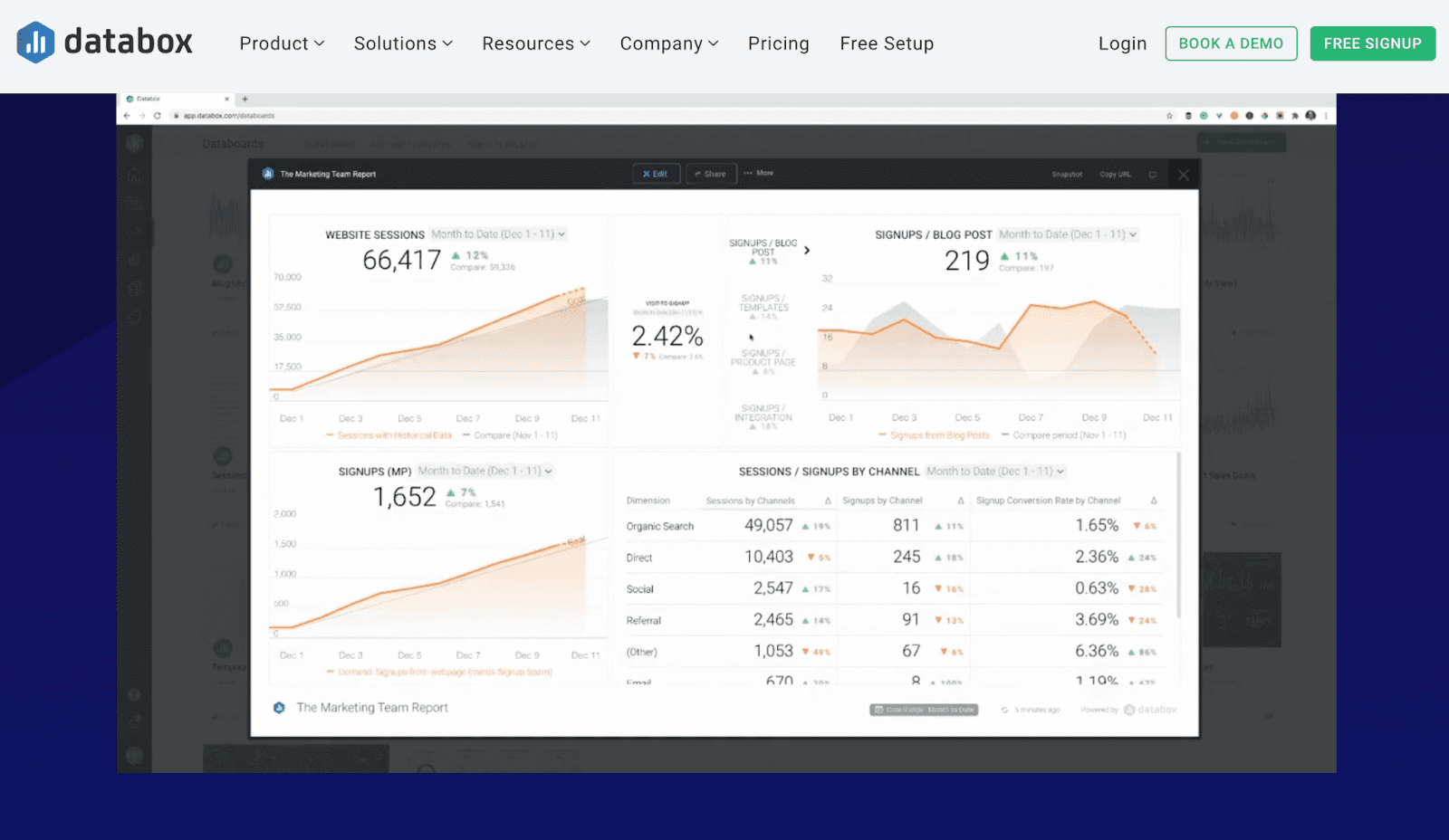The image size is (1449, 840).
Task: Click the browser reload icon
Action: click(158, 116)
